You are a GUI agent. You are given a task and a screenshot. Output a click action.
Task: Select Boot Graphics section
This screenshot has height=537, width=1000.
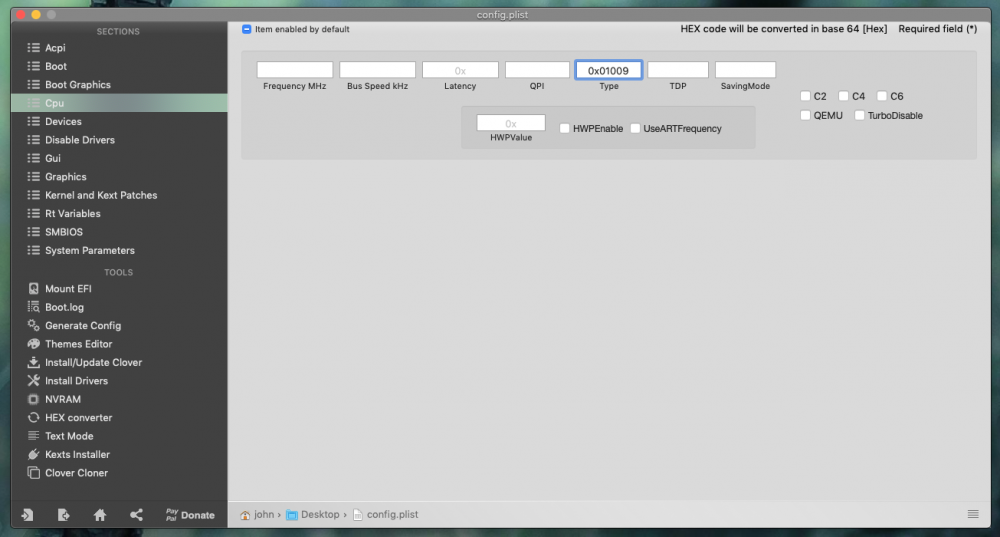[x=119, y=85]
